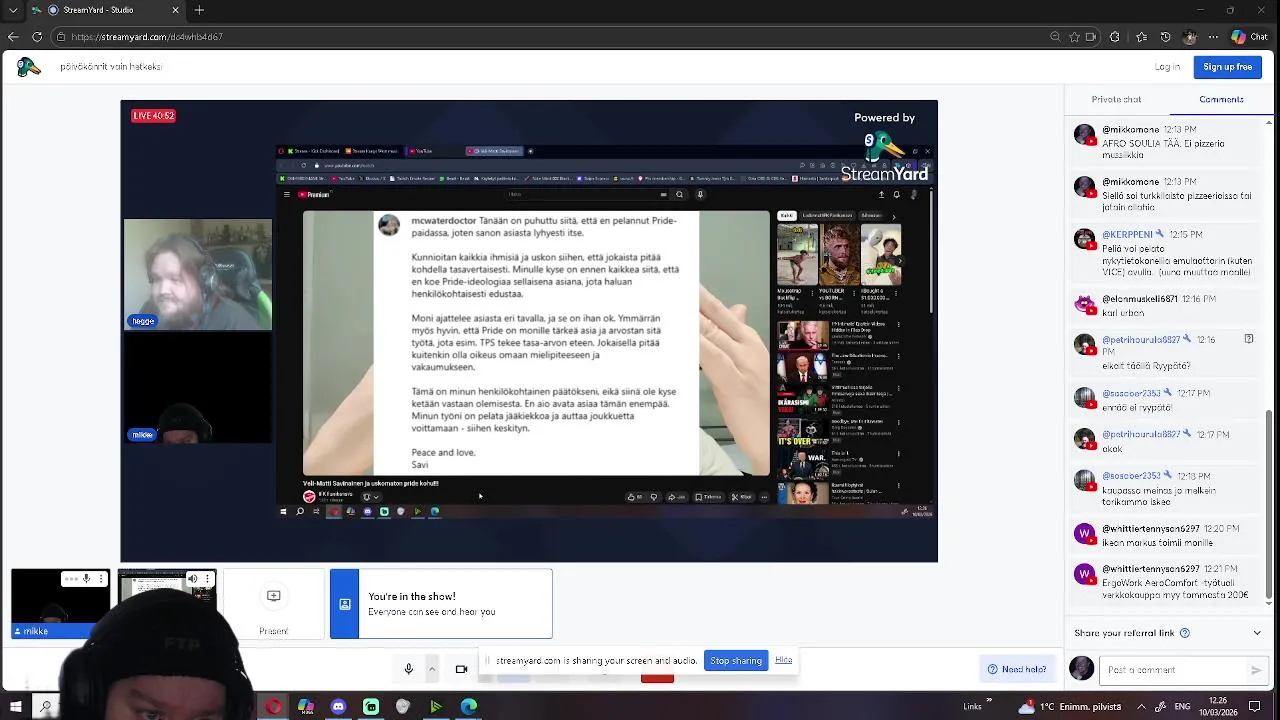
Task: Click the 'okok' comment message
Action: click(1112, 450)
